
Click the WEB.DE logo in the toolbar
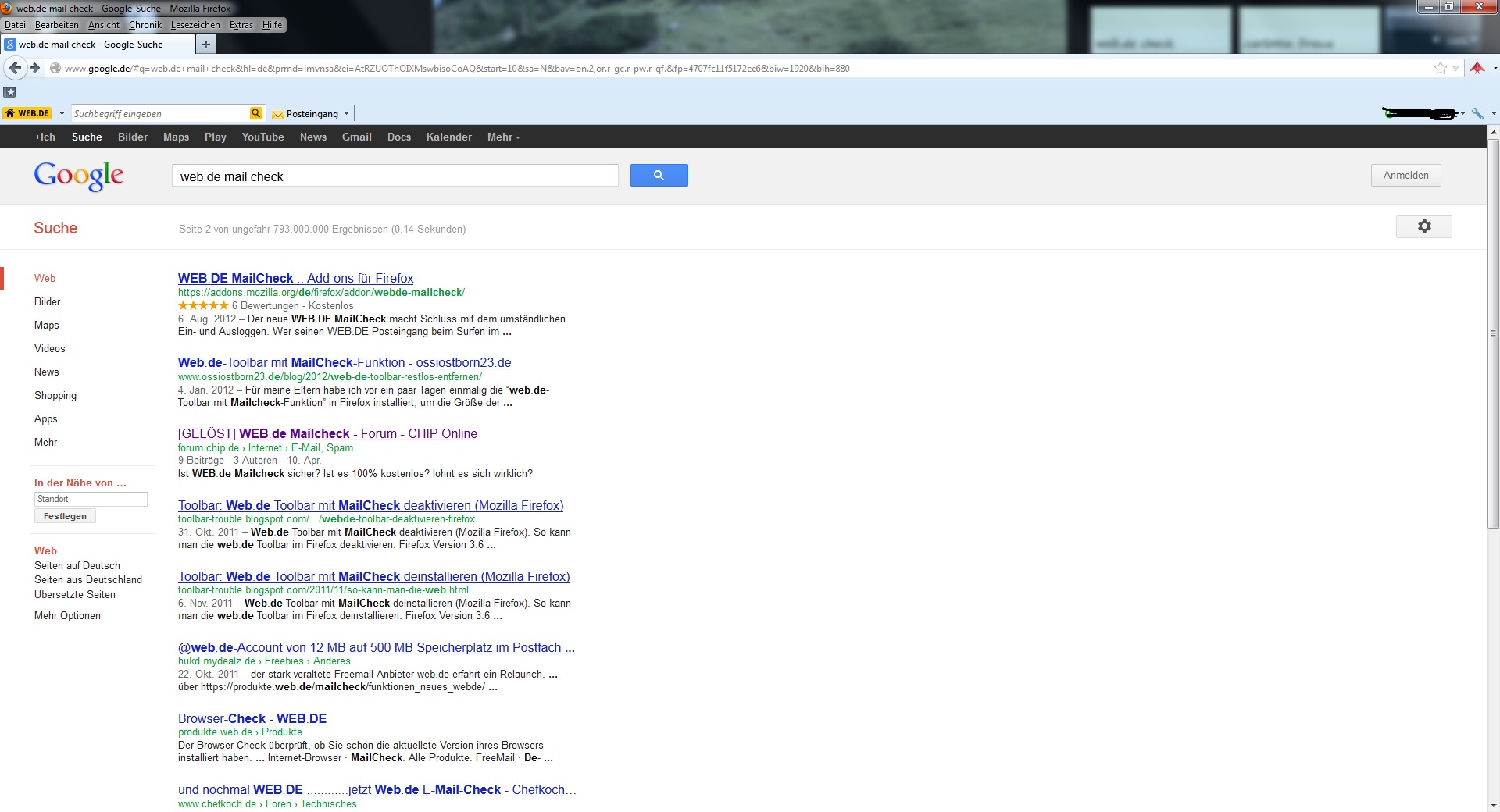(27, 114)
